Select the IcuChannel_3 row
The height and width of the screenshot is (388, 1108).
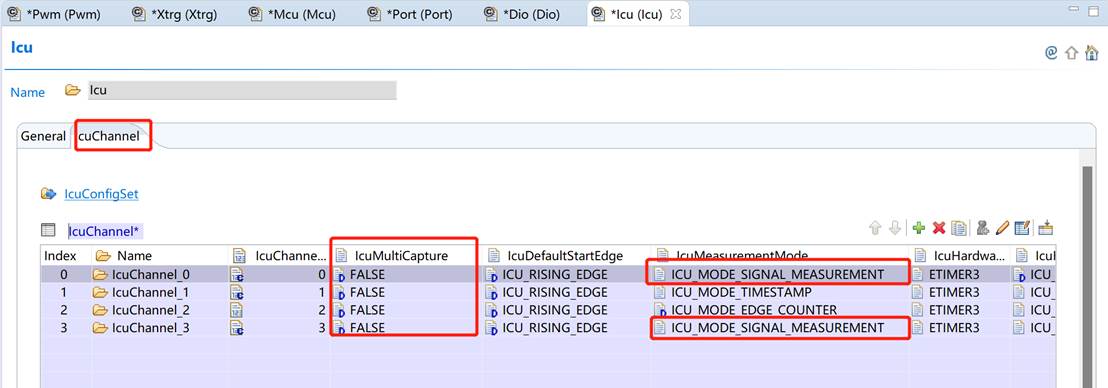tap(548, 328)
